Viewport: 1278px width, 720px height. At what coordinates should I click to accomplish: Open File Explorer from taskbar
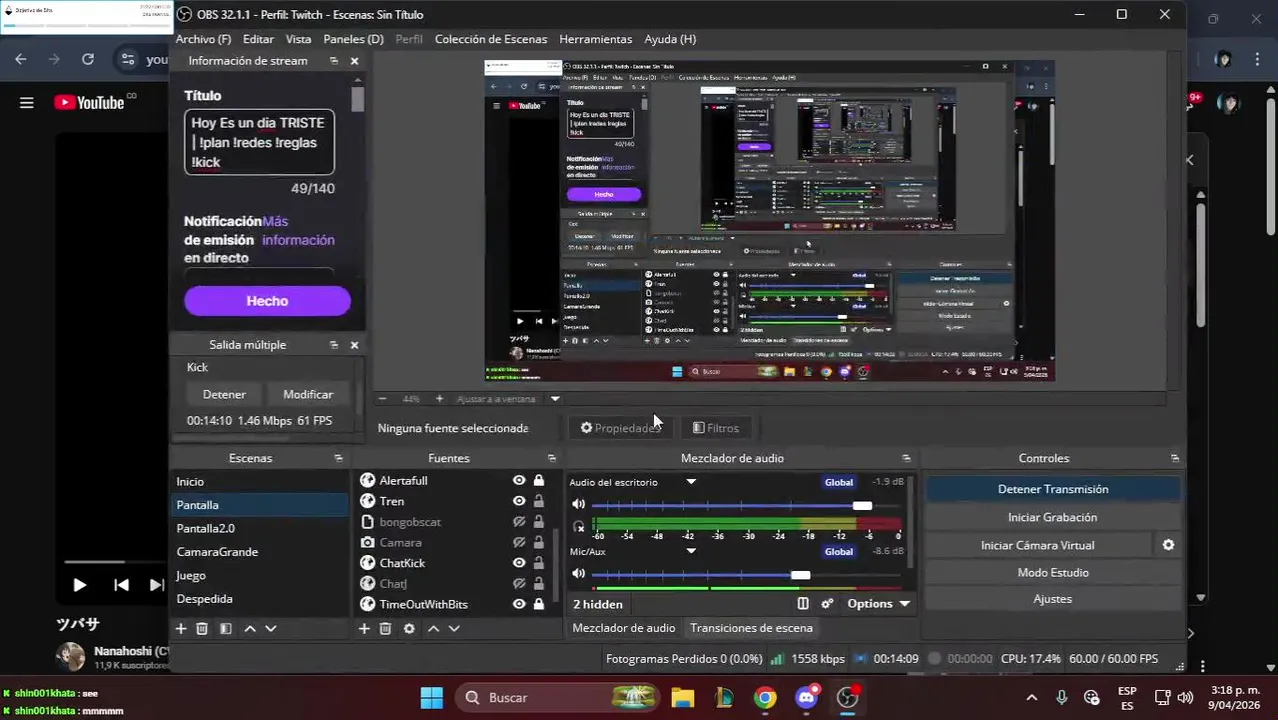tap(683, 697)
